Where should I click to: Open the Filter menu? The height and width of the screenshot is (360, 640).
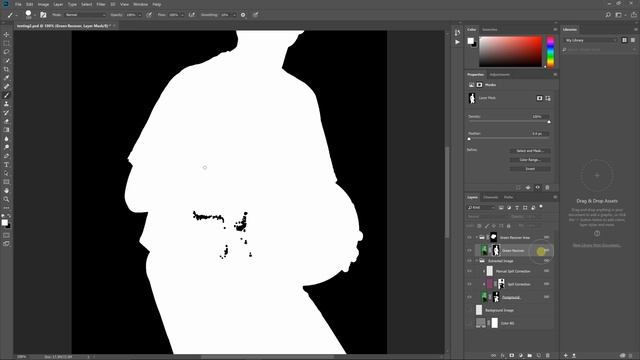(101, 4)
